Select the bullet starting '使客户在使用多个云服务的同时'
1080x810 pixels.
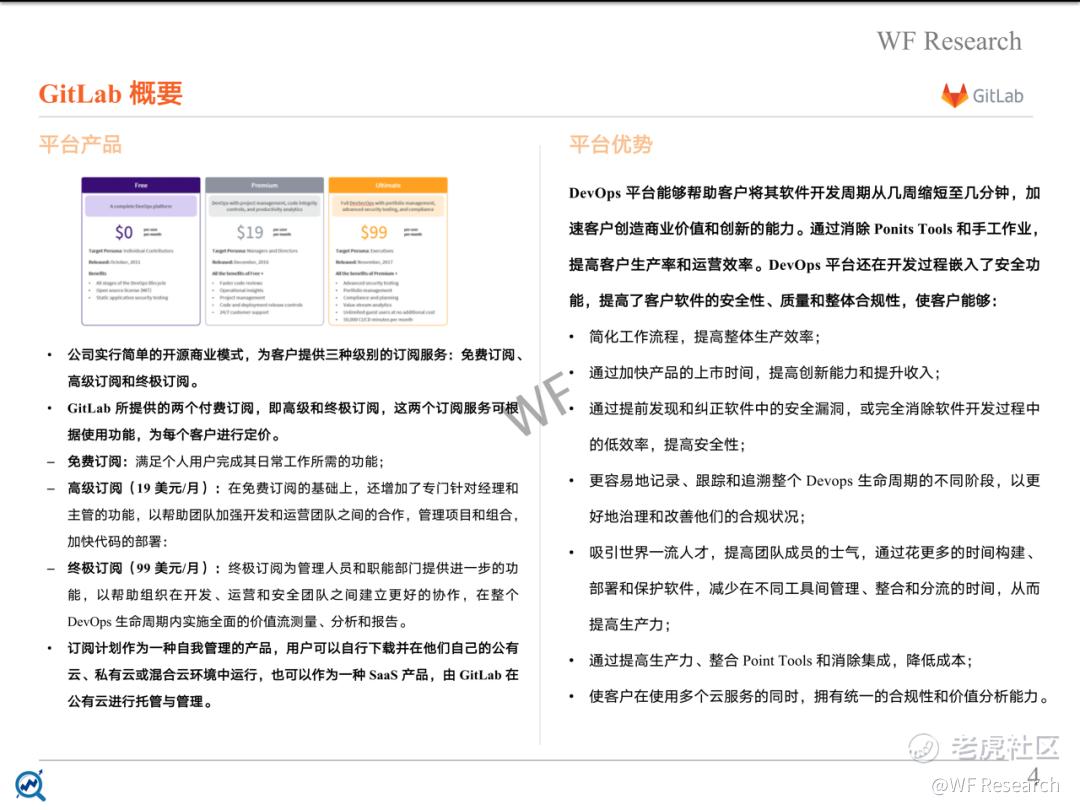pyautogui.click(x=820, y=697)
